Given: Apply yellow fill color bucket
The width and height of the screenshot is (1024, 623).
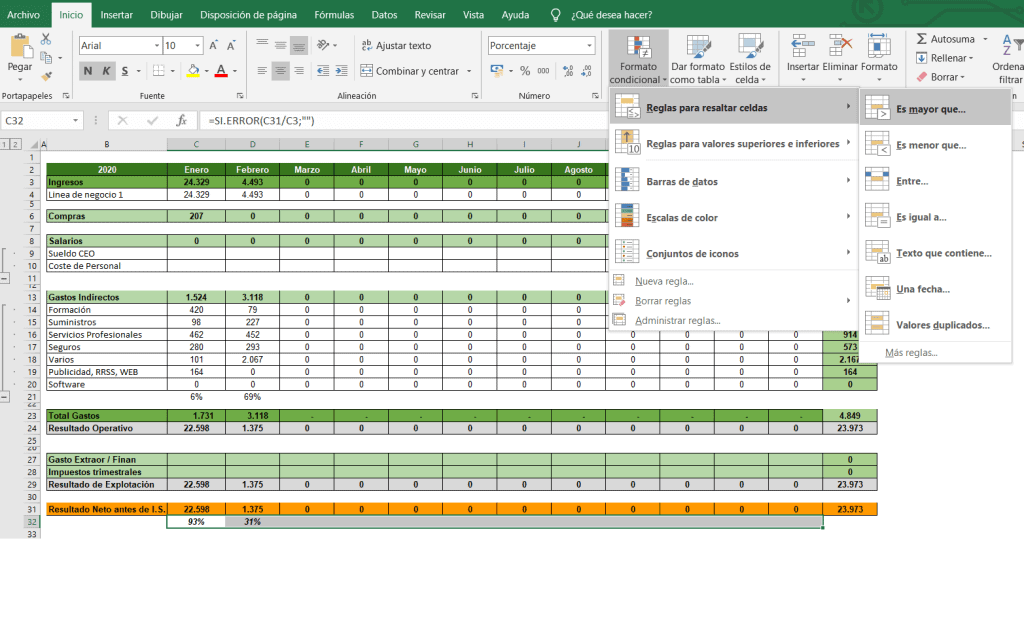Looking at the screenshot, I should 193,71.
